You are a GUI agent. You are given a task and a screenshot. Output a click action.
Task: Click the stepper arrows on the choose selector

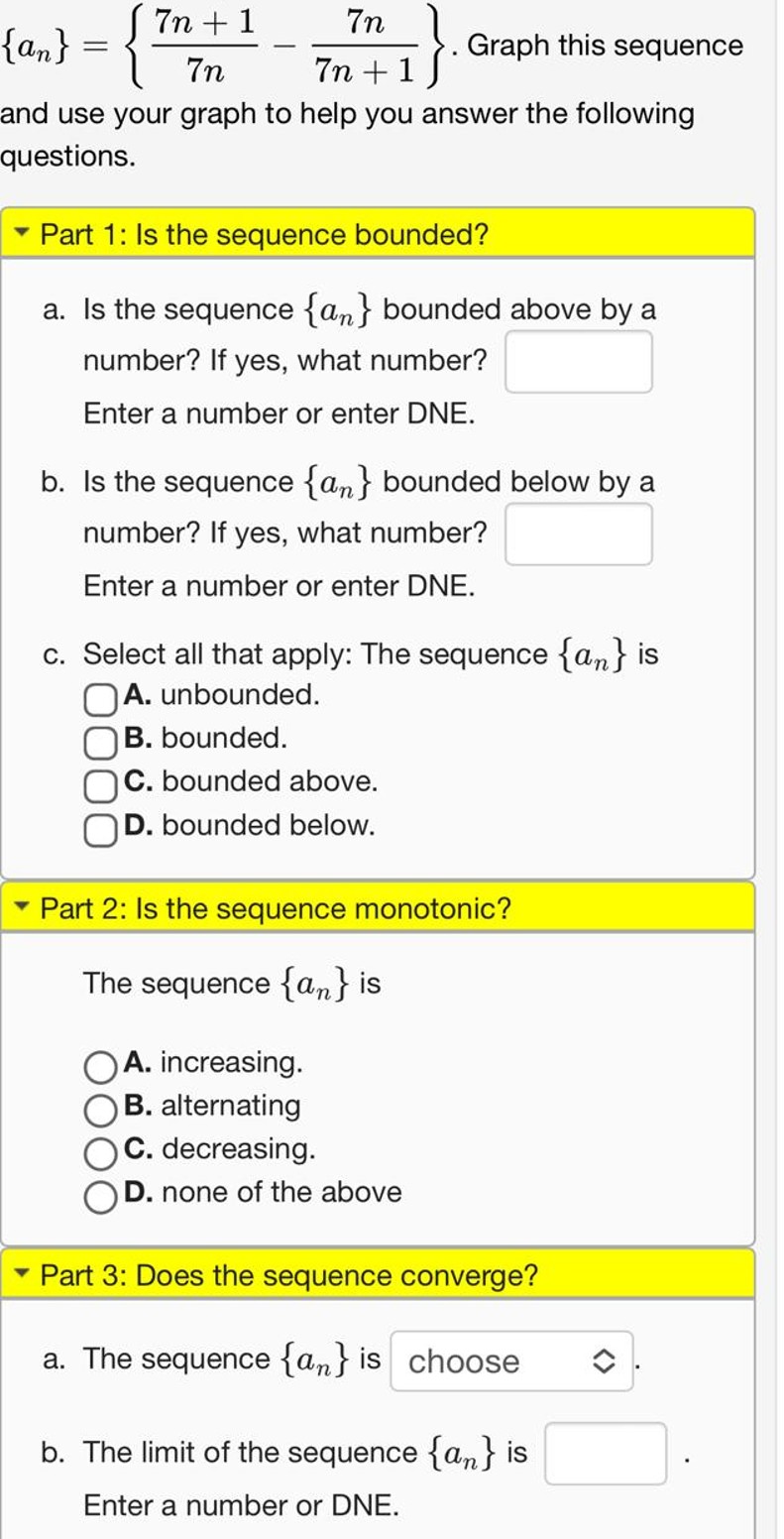coord(606,1362)
